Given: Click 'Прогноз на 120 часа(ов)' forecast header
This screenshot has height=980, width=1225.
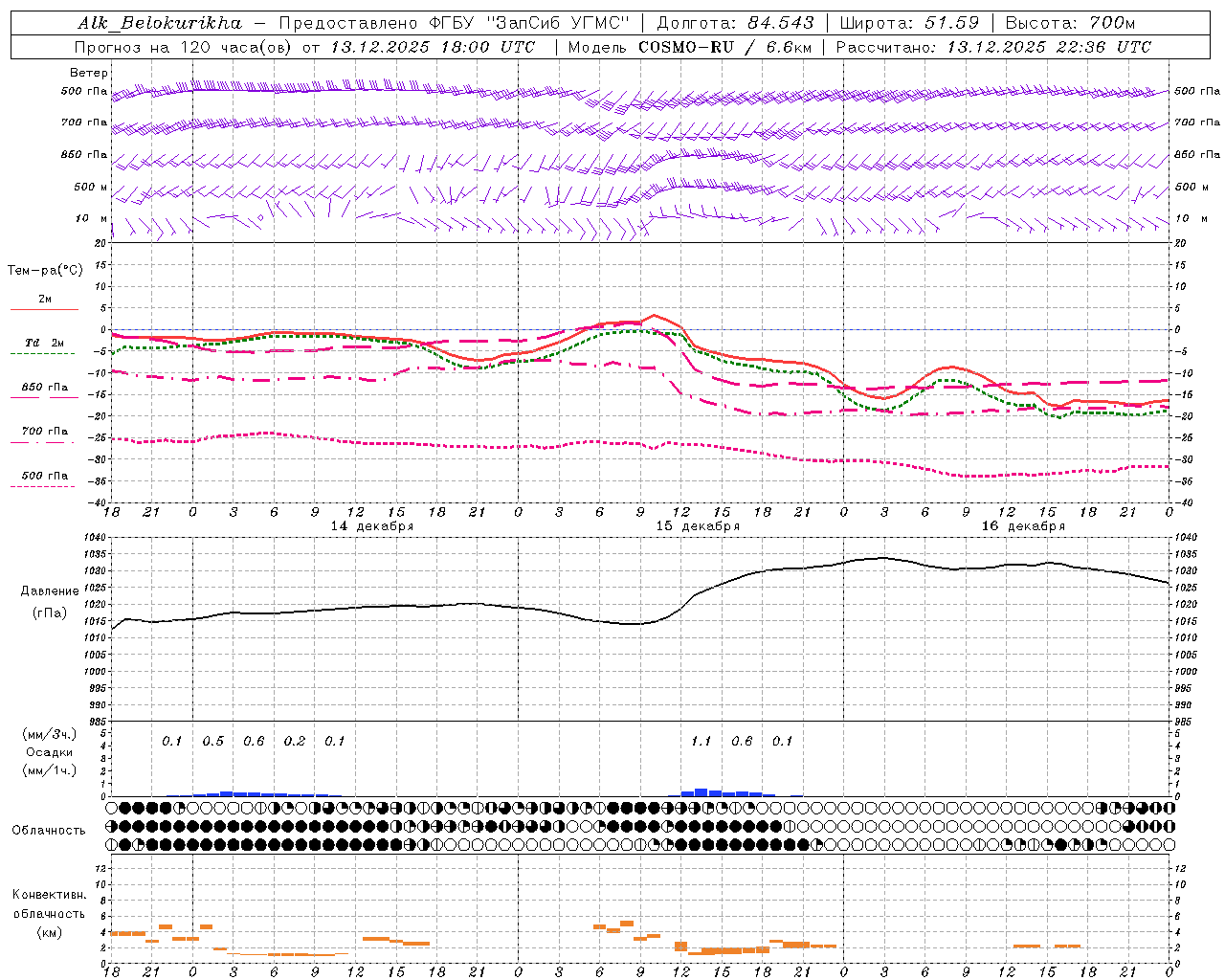Looking at the screenshot, I should coord(185,47).
